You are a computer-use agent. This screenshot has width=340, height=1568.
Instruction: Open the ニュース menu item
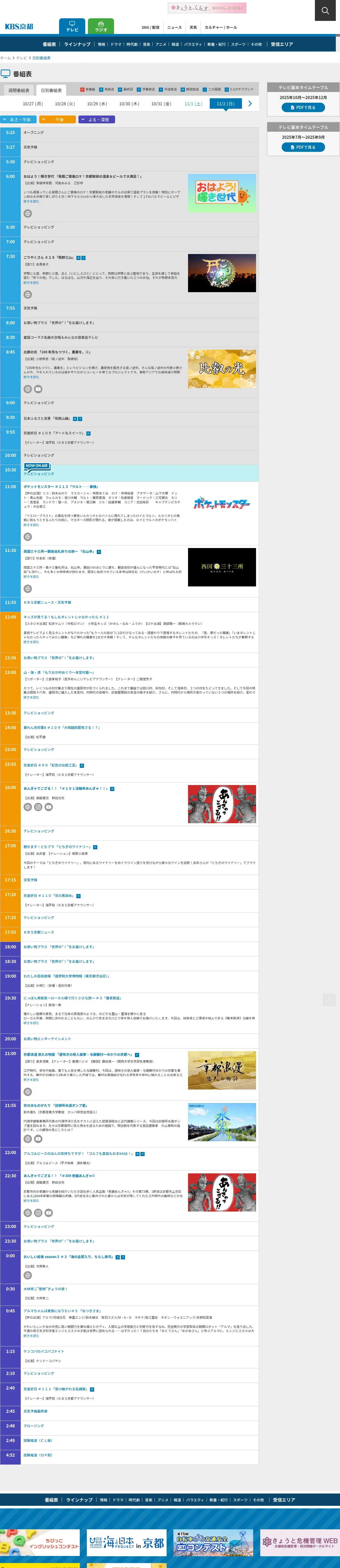[x=174, y=27]
